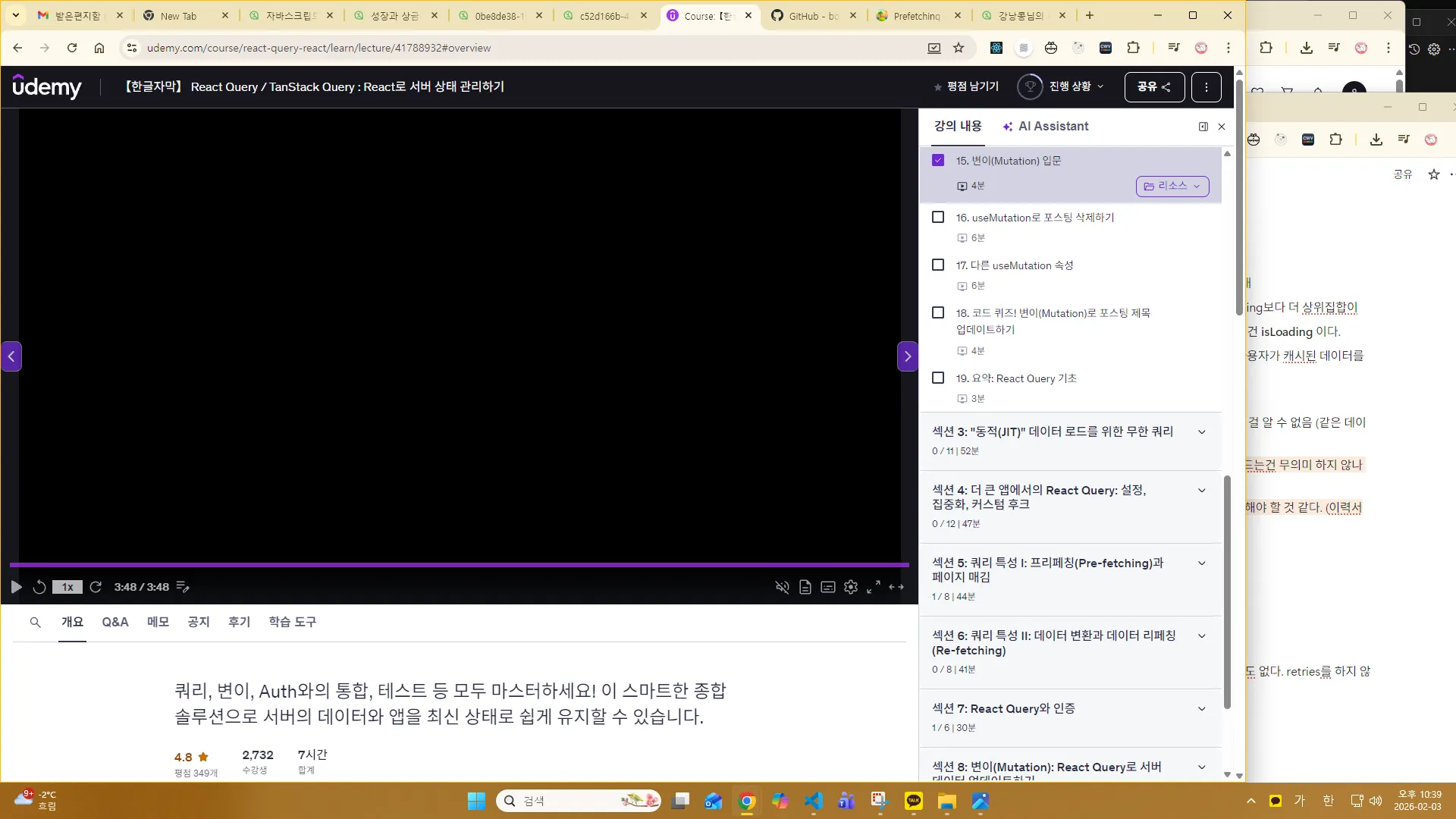The width and height of the screenshot is (1456, 819).
Task: Click the next lecture arrow on video
Action: tap(907, 356)
